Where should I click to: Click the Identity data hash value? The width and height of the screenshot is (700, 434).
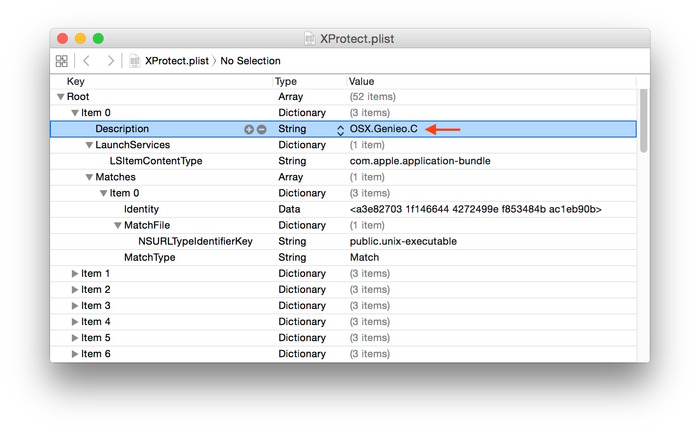475,209
